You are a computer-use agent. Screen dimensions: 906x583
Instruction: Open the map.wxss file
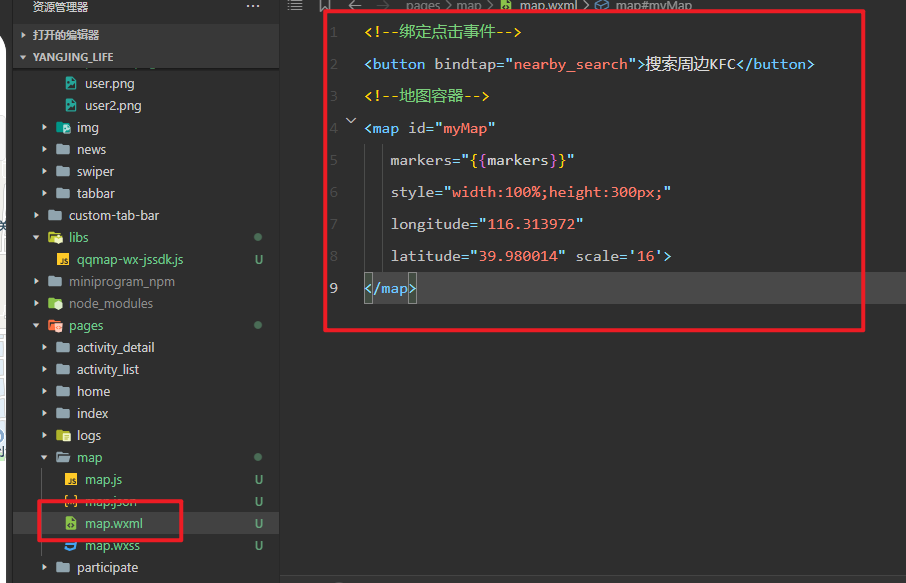coord(112,545)
